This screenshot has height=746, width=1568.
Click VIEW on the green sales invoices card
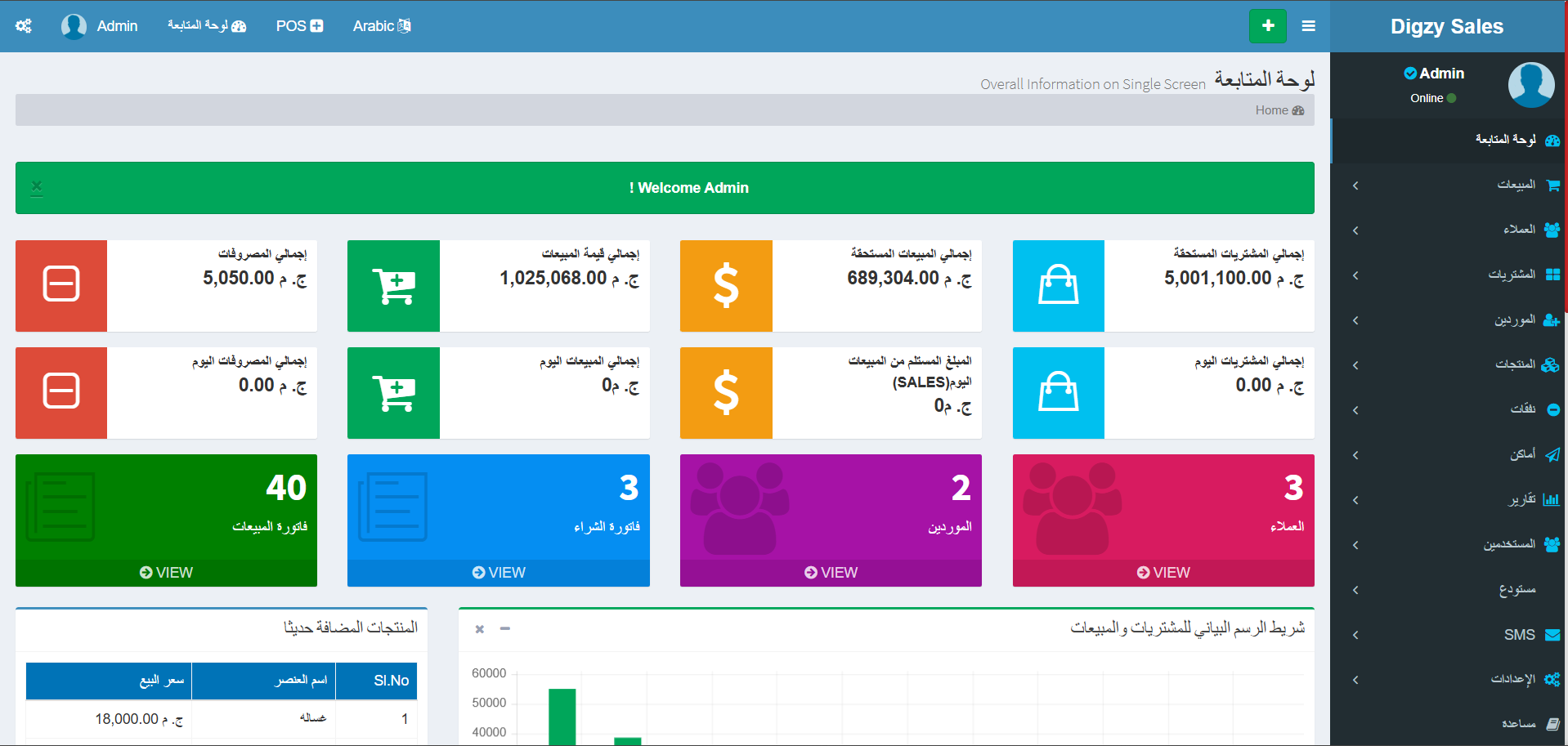click(x=166, y=573)
